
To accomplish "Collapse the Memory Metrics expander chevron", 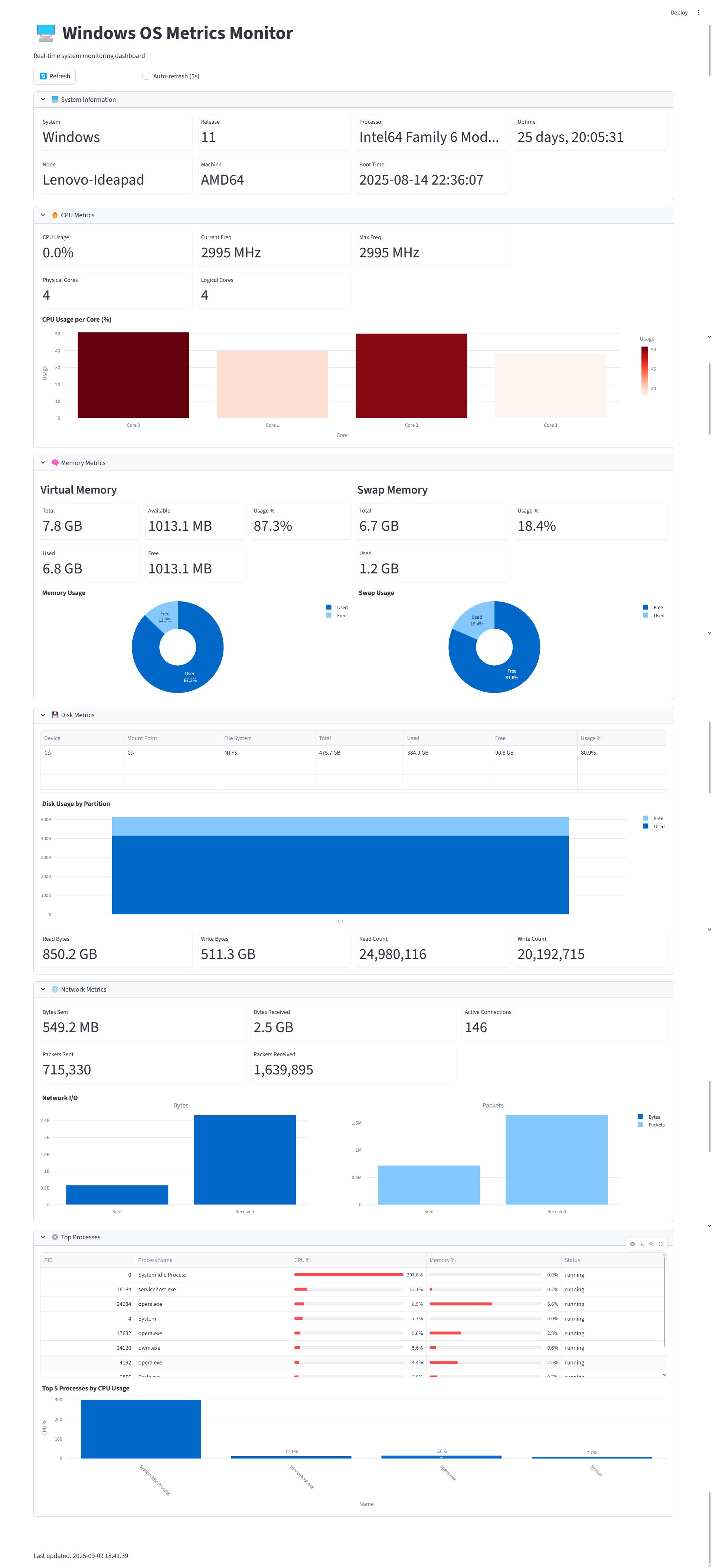I will 43,463.
